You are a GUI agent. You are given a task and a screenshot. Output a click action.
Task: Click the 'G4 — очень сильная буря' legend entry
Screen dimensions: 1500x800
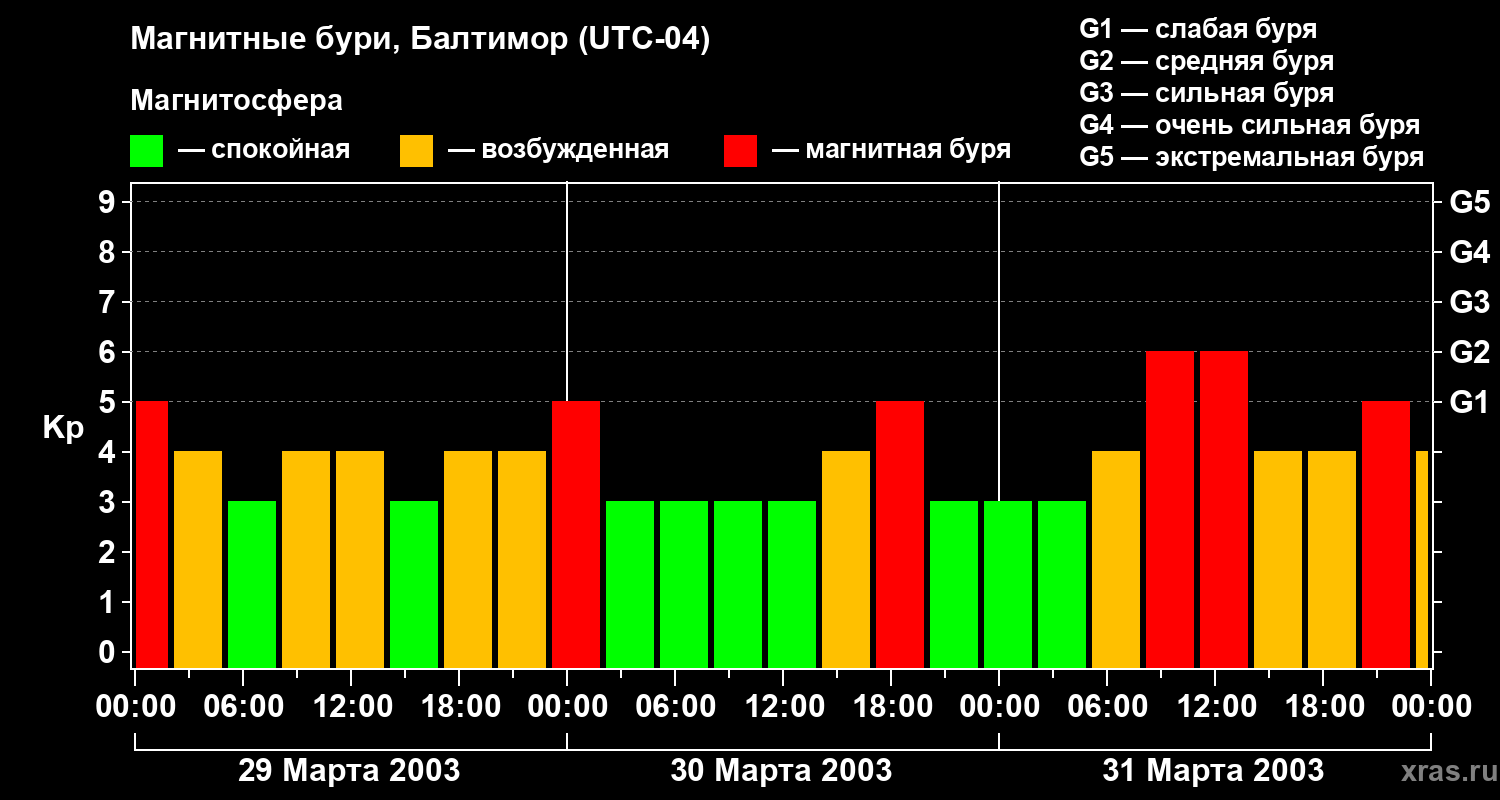point(1249,125)
